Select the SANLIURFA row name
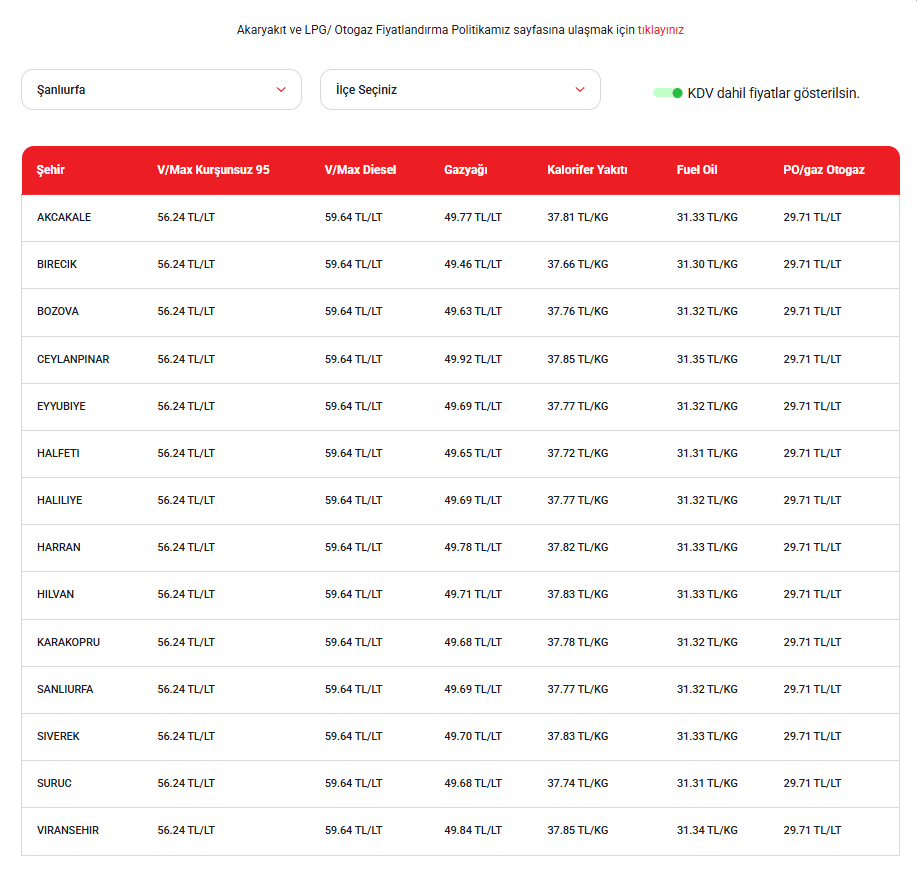Image resolution: width=917 pixels, height=876 pixels. [x=65, y=689]
